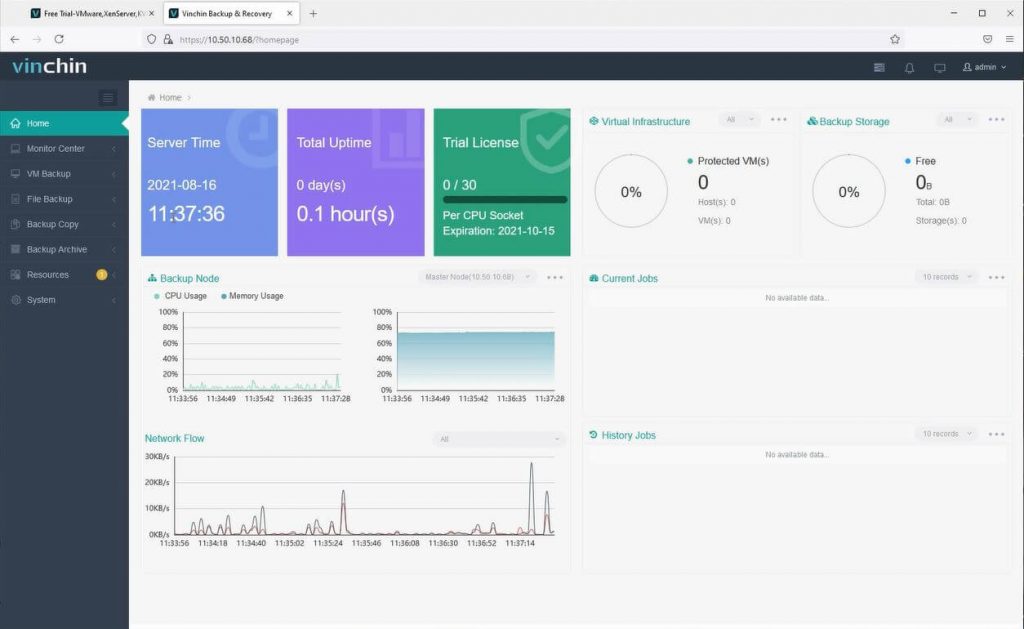
Task: Click the monitor screen icon in header
Action: [939, 67]
